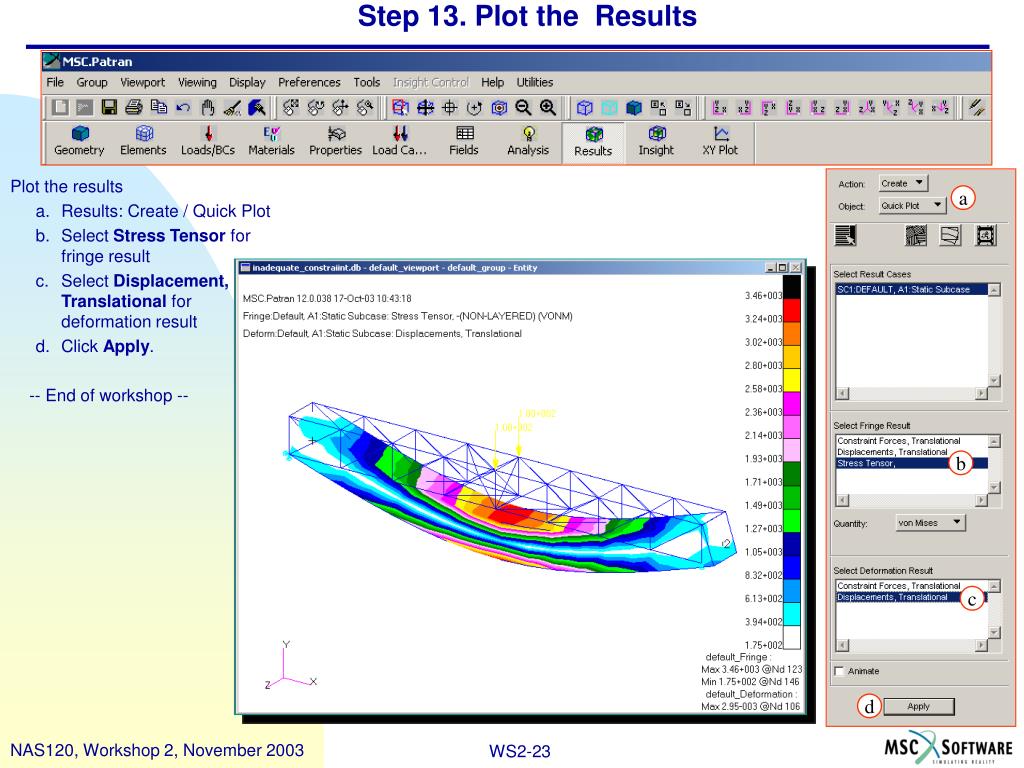Image resolution: width=1024 pixels, height=768 pixels.
Task: Click the red swatch in fringe legend
Action: 792,310
